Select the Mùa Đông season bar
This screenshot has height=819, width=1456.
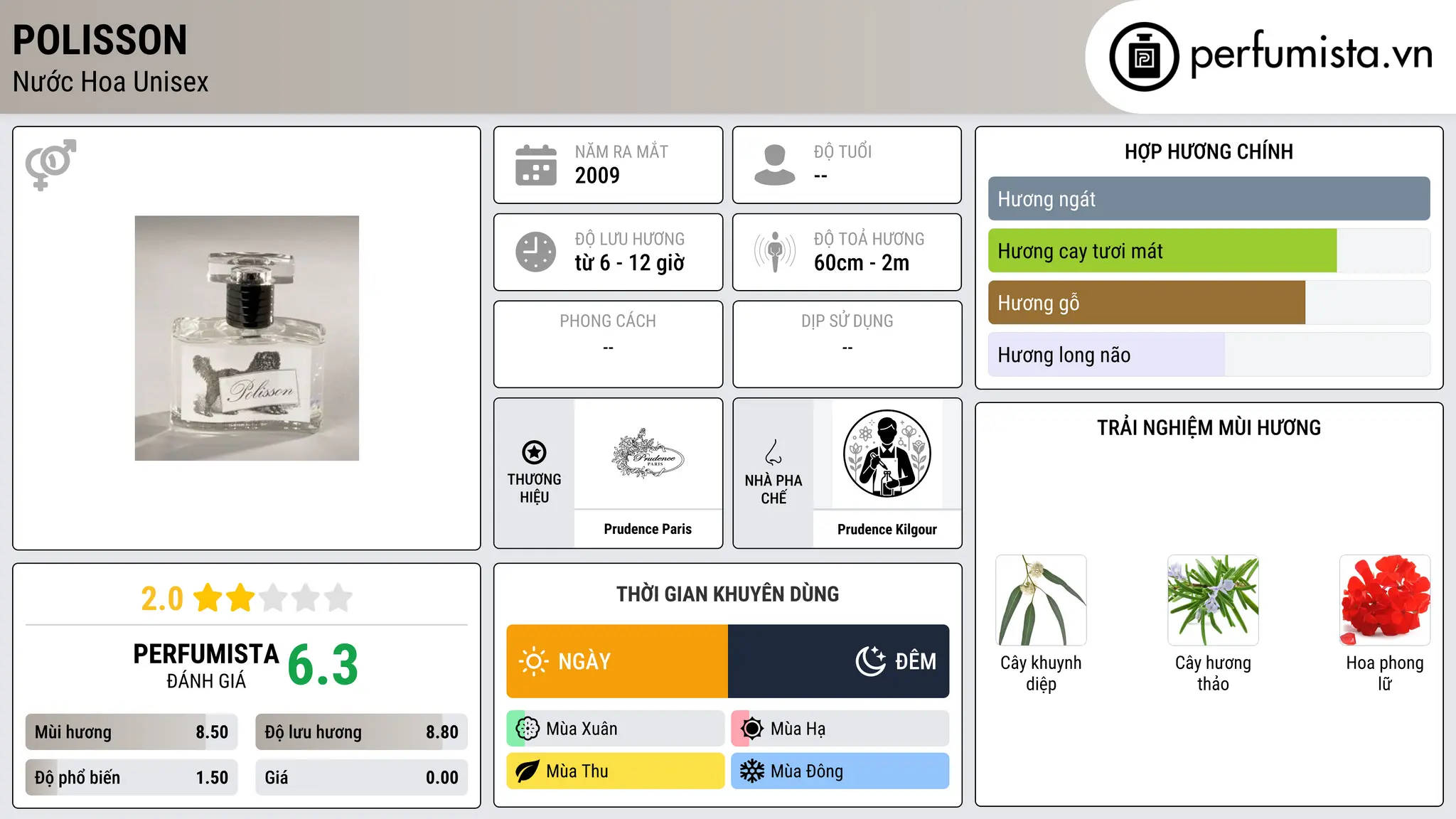point(840,771)
